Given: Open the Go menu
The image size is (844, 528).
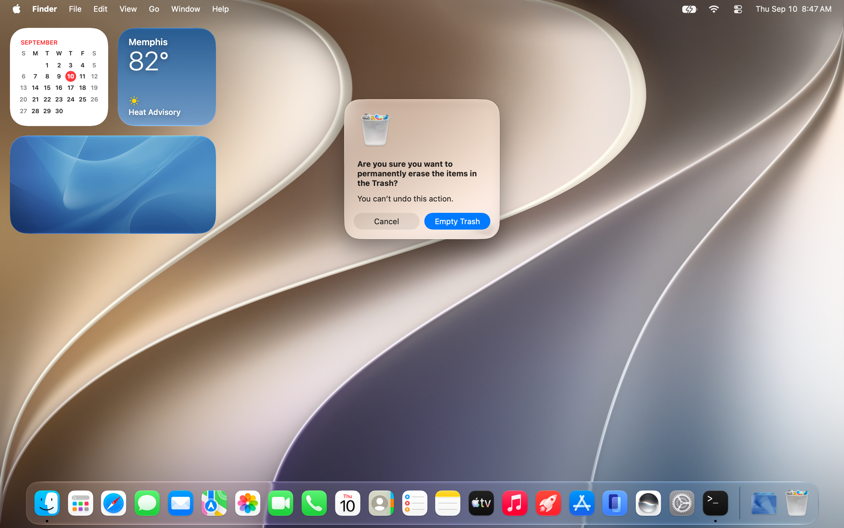Looking at the screenshot, I should tap(154, 9).
